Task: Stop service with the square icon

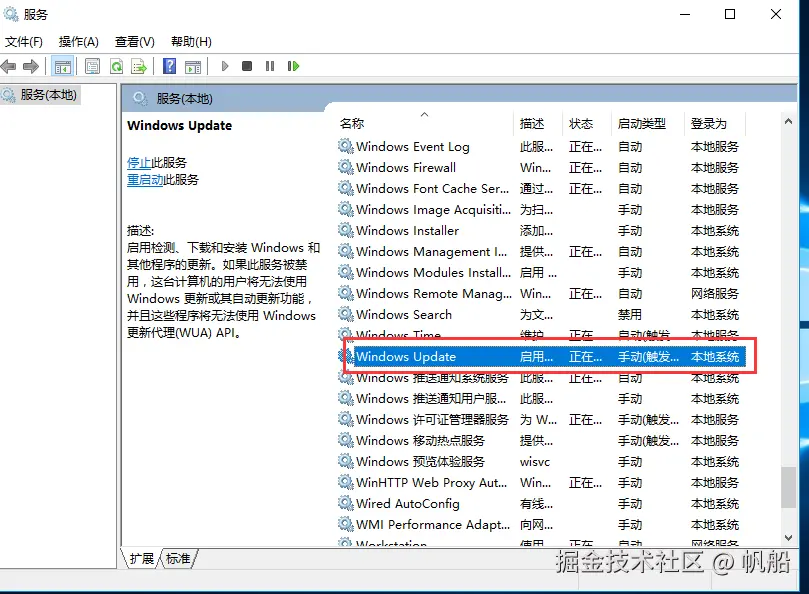Action: coord(247,66)
